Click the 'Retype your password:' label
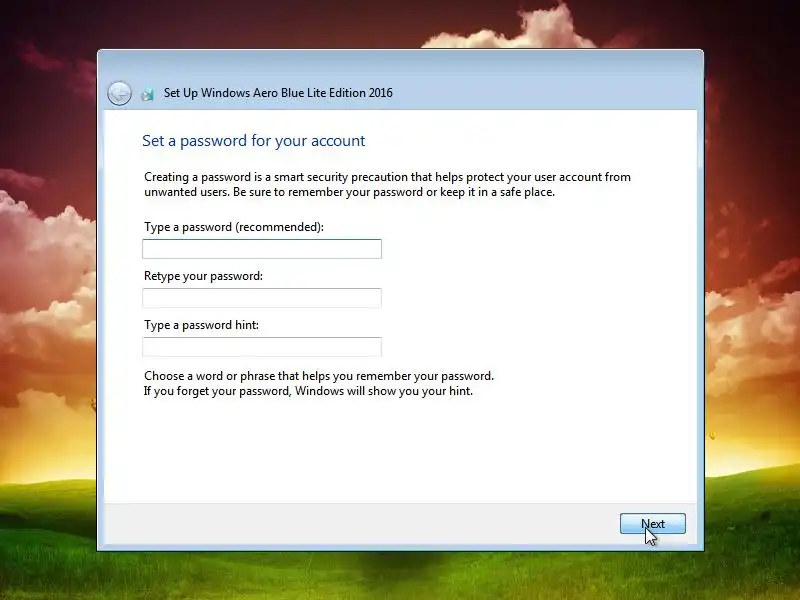Viewport: 800px width, 600px height. click(x=203, y=276)
